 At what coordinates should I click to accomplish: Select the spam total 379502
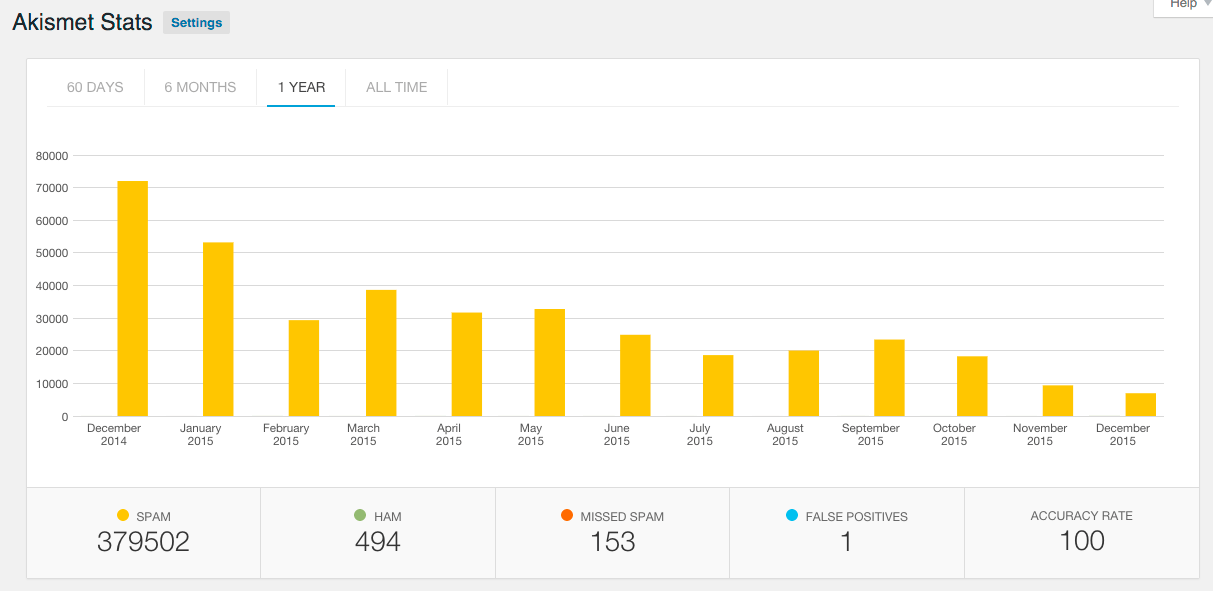click(143, 542)
